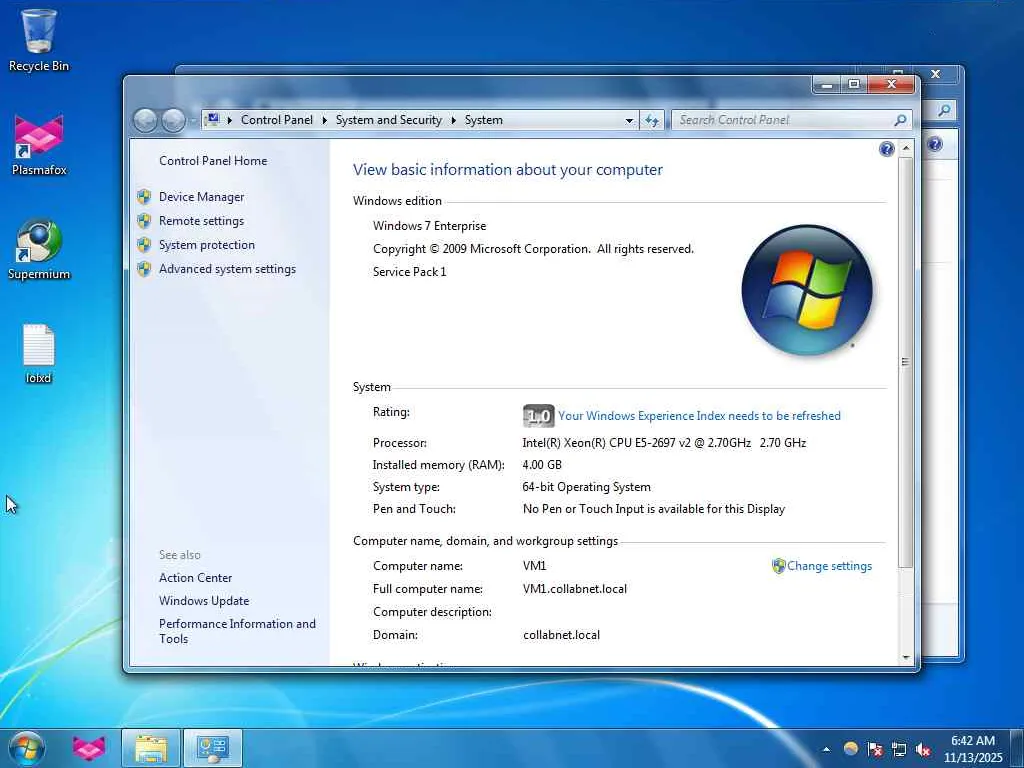Click the help icon in background window

pyautogui.click(x=935, y=144)
